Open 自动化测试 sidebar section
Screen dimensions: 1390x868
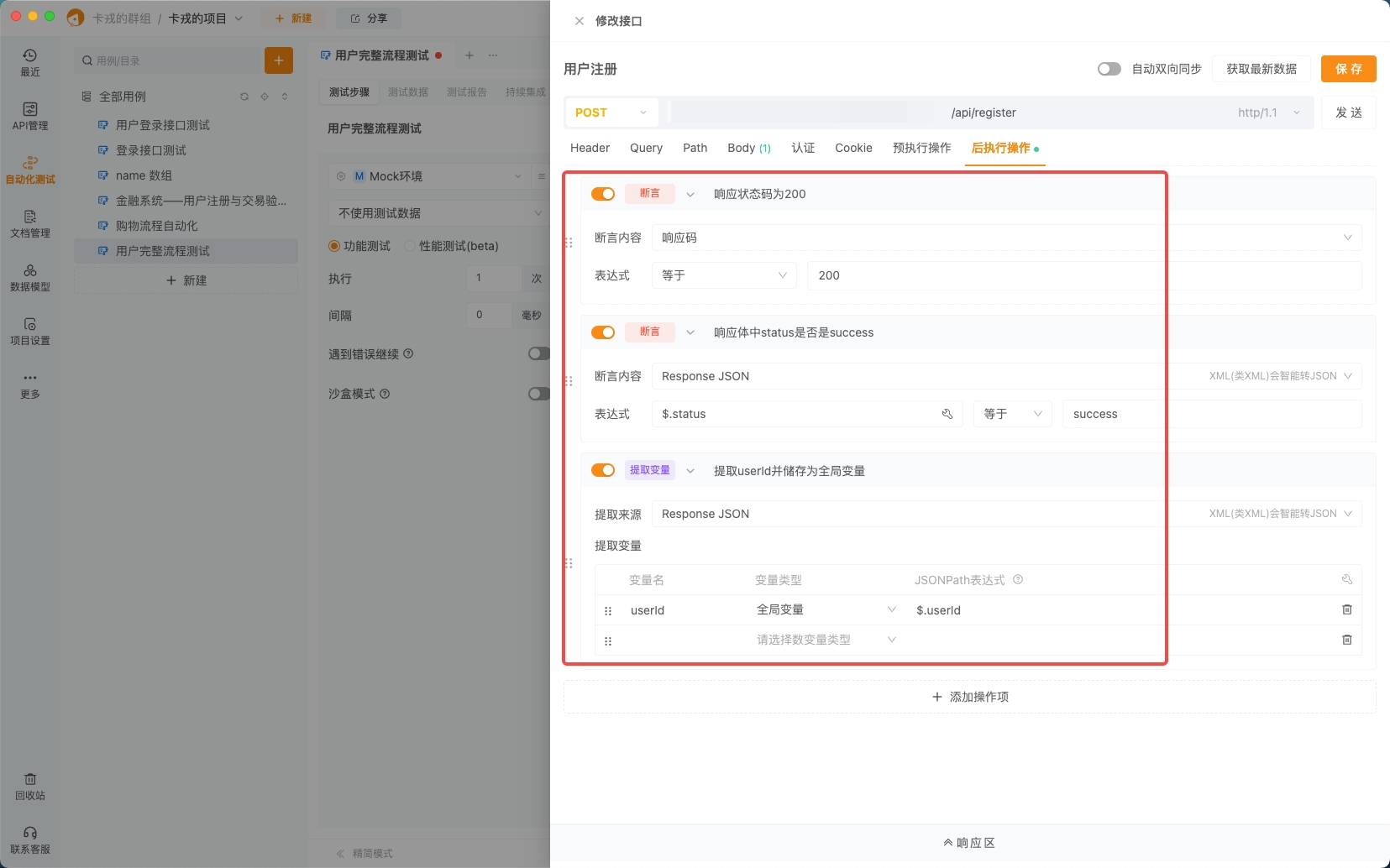[x=30, y=170]
